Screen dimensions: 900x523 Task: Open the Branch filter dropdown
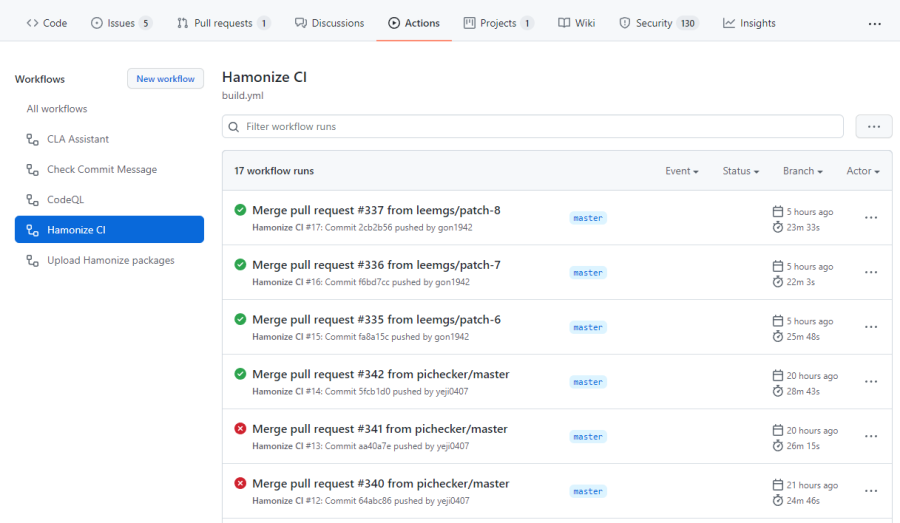click(x=802, y=171)
